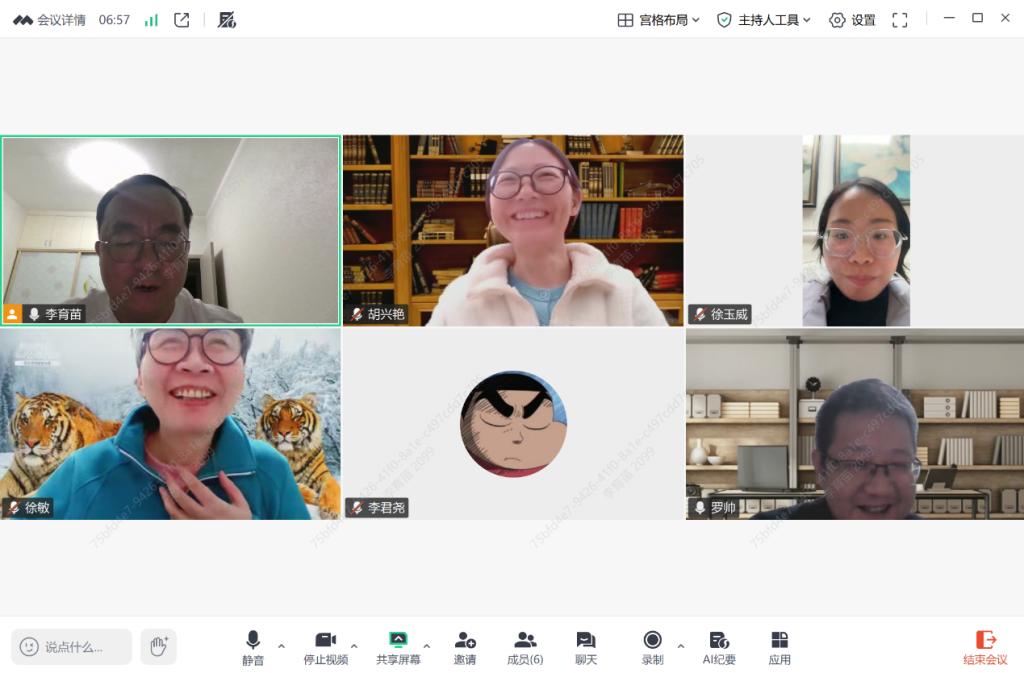This screenshot has height=673, width=1024.
Task: Open the 邀请 invite icon
Action: (464, 647)
